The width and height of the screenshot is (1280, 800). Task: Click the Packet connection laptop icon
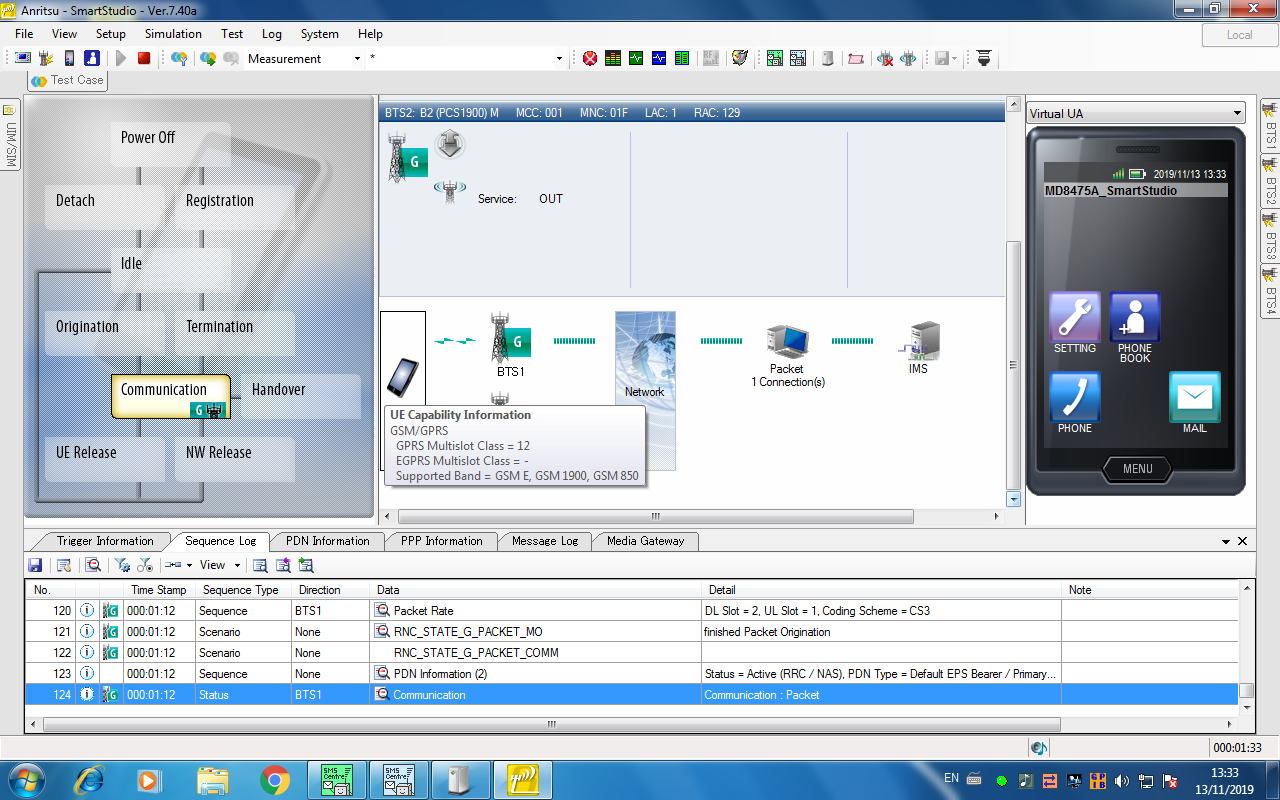coord(787,341)
